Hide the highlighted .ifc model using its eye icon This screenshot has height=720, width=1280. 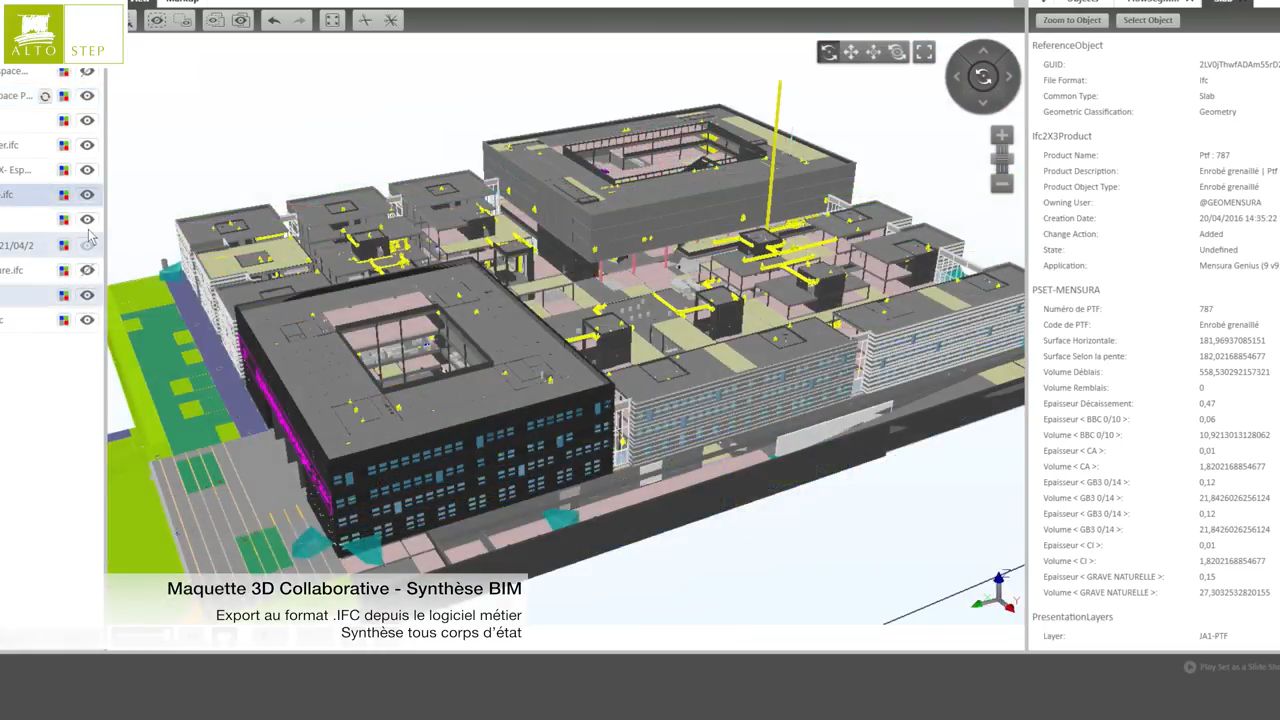87,194
